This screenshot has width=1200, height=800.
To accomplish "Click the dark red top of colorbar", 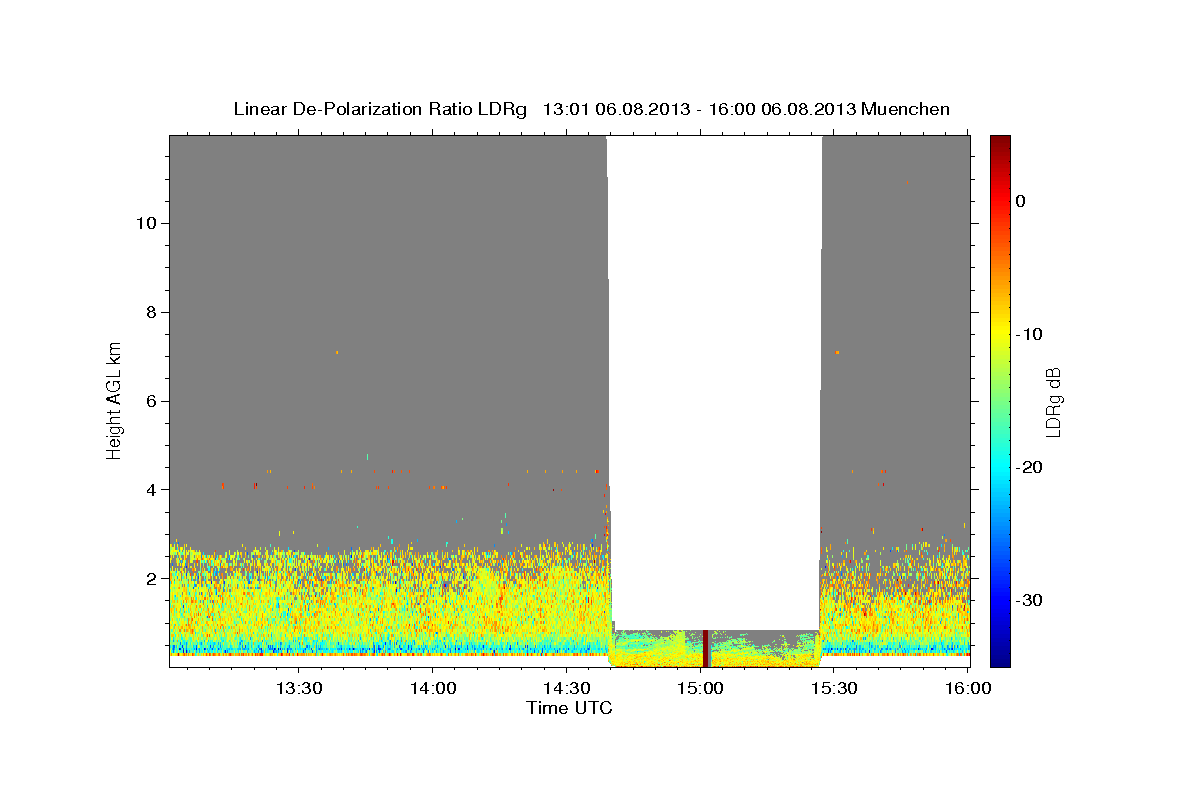I will (x=1000, y=145).
